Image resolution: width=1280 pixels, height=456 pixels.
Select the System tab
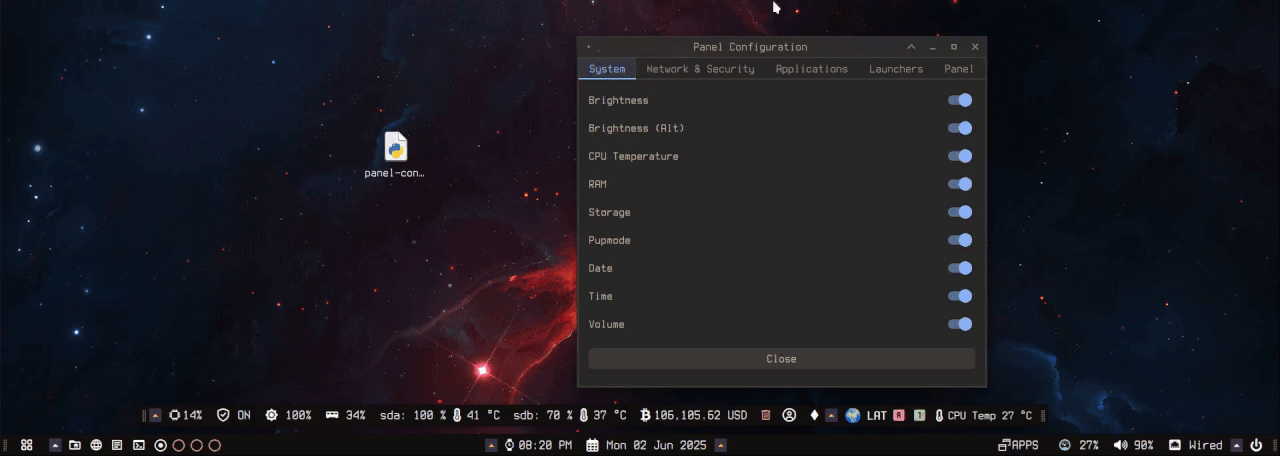point(607,69)
